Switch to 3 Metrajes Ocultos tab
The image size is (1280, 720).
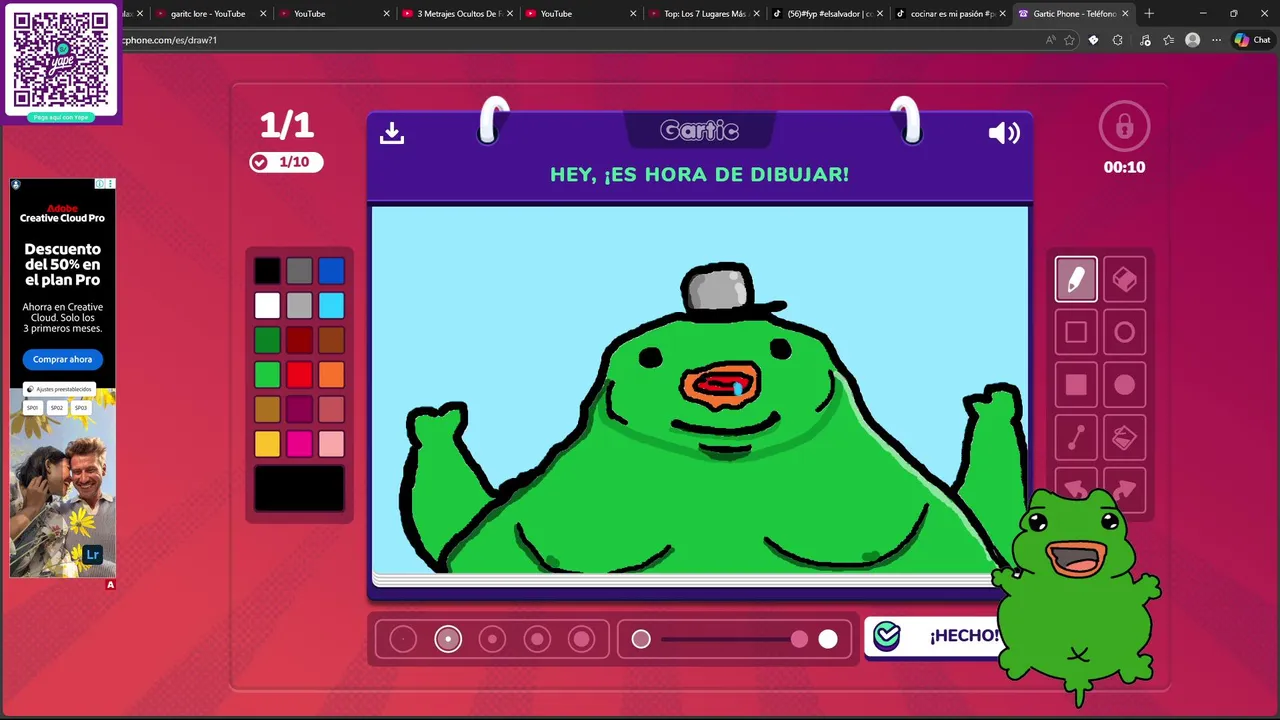coord(459,14)
